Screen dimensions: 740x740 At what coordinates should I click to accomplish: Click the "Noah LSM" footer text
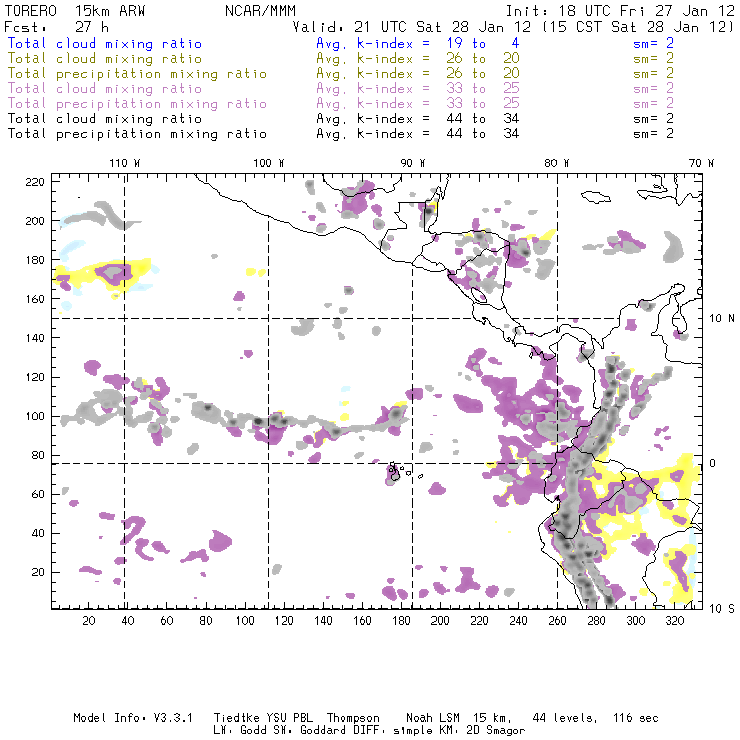coord(433,718)
